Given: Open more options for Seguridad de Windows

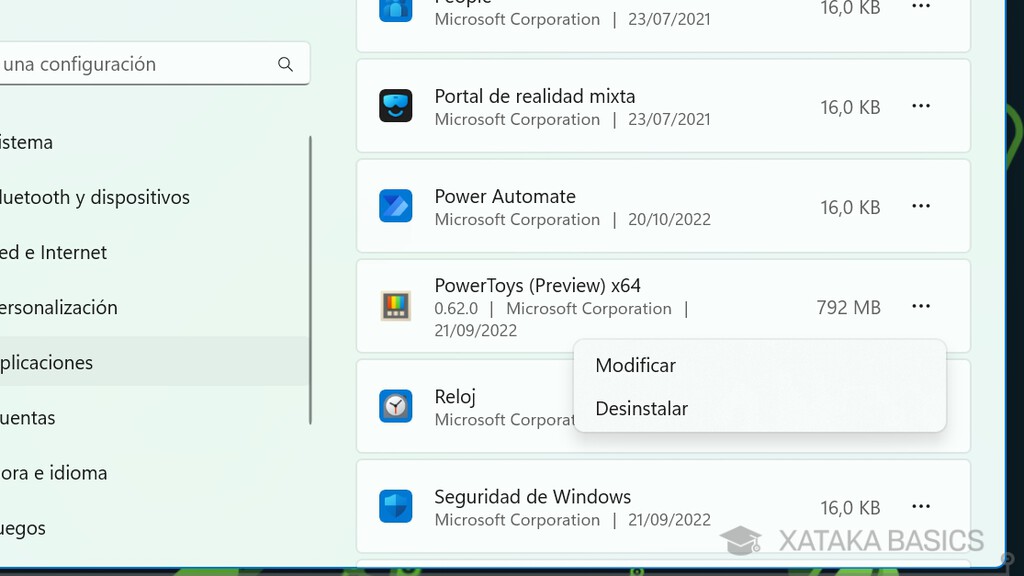Looking at the screenshot, I should pyautogui.click(x=921, y=506).
